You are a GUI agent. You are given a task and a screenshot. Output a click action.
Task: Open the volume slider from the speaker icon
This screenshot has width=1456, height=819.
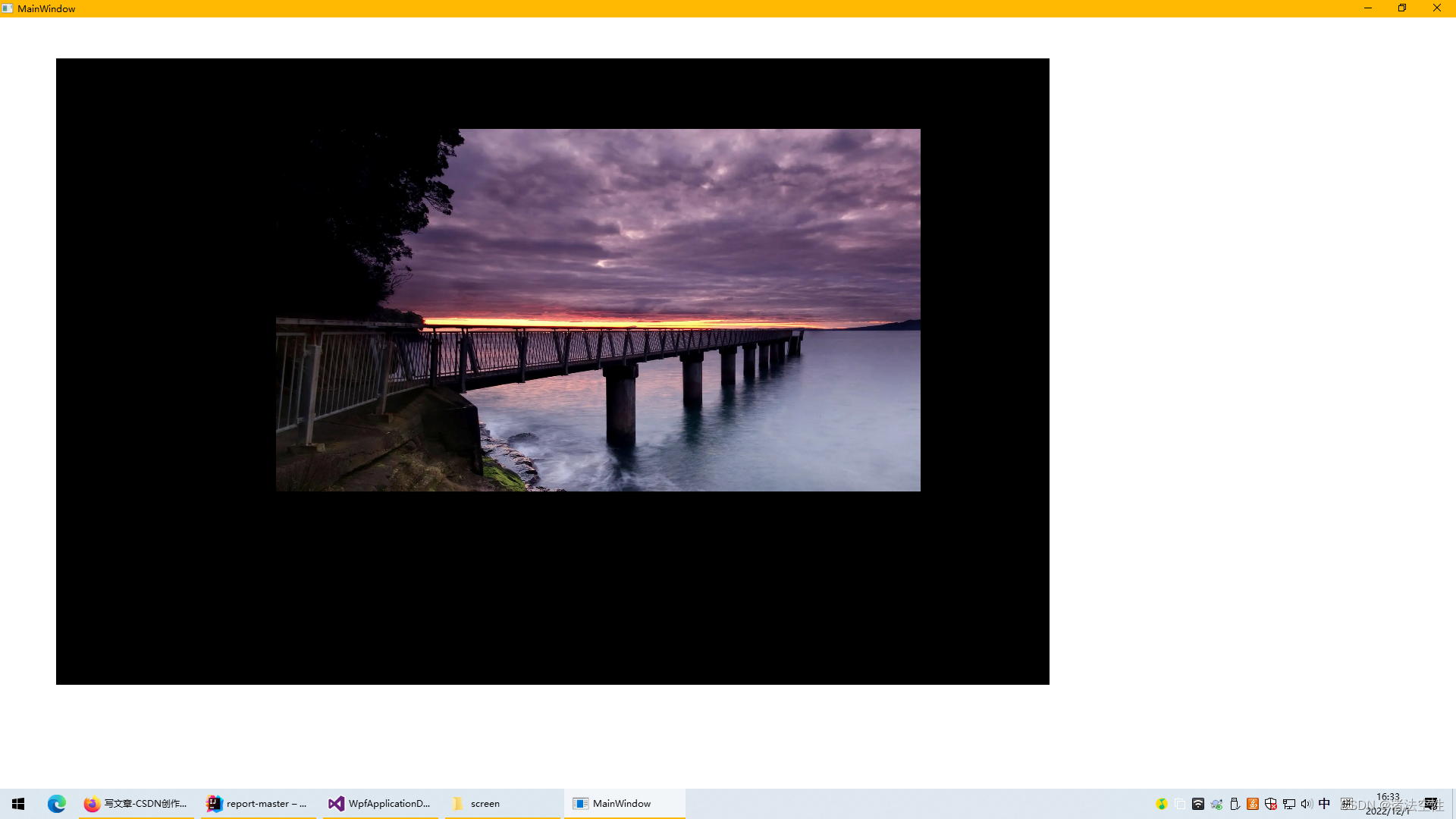(1306, 803)
